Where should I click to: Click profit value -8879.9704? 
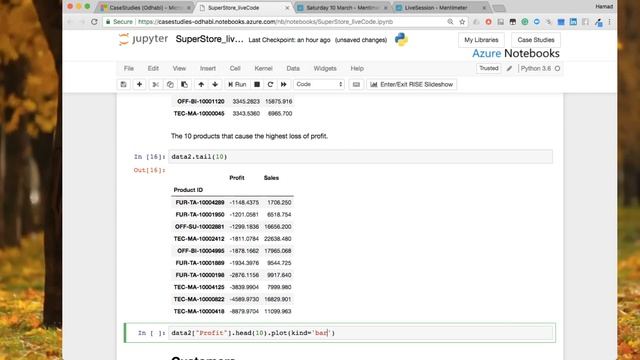[244, 311]
